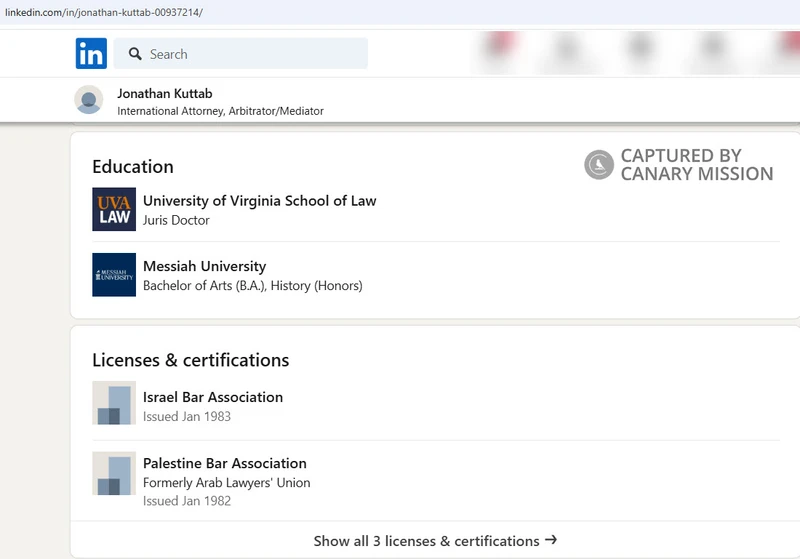Screen dimensions: 800x559
Task: Select 'Bachelor of Arts (B.A.), History (Honors)'
Action: [253, 286]
